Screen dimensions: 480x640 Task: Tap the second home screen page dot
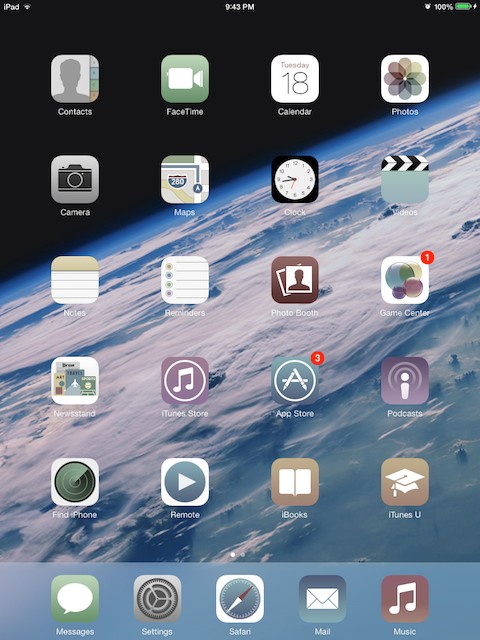(x=243, y=555)
